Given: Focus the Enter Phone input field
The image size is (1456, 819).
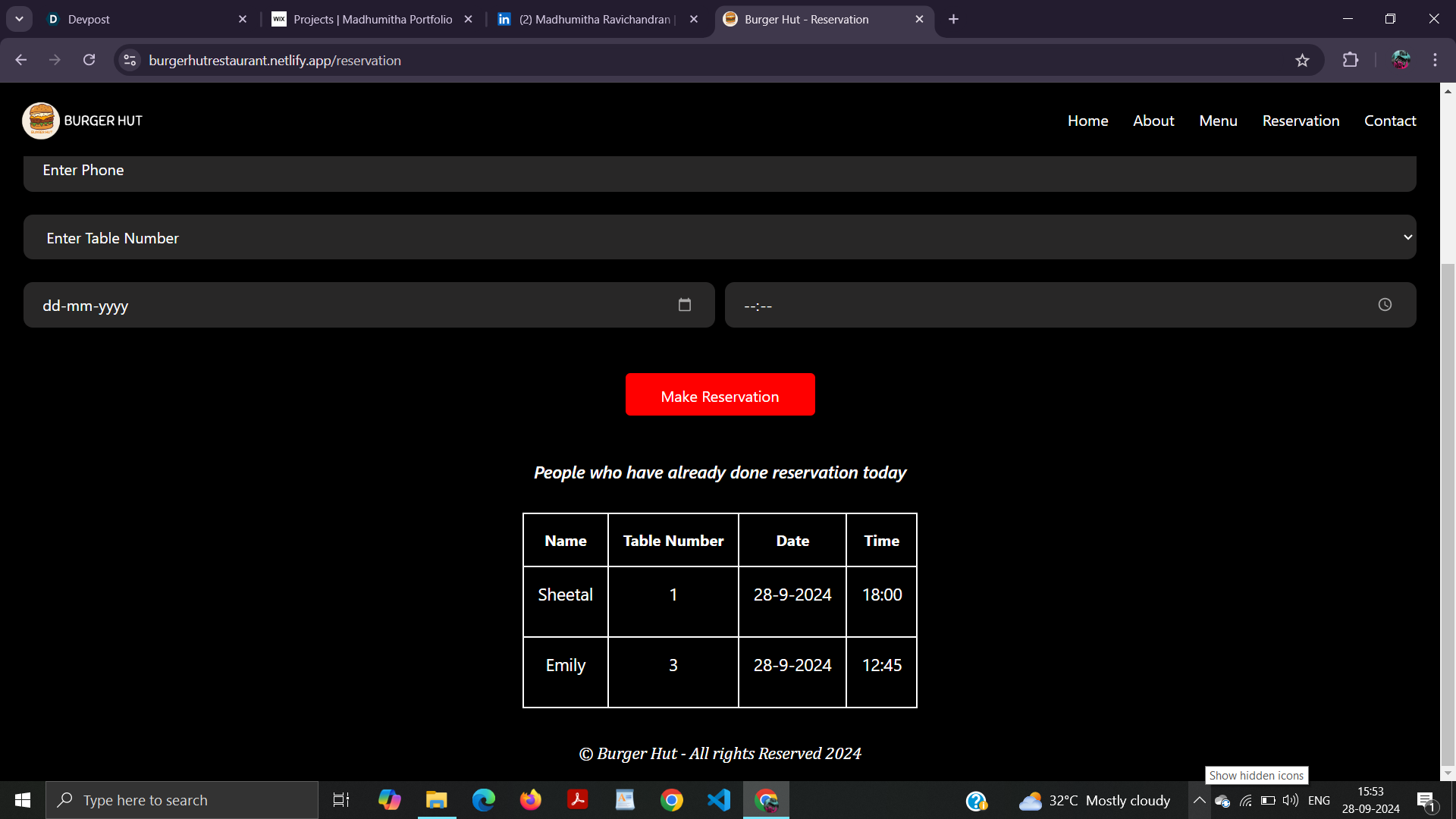Looking at the screenshot, I should [719, 171].
